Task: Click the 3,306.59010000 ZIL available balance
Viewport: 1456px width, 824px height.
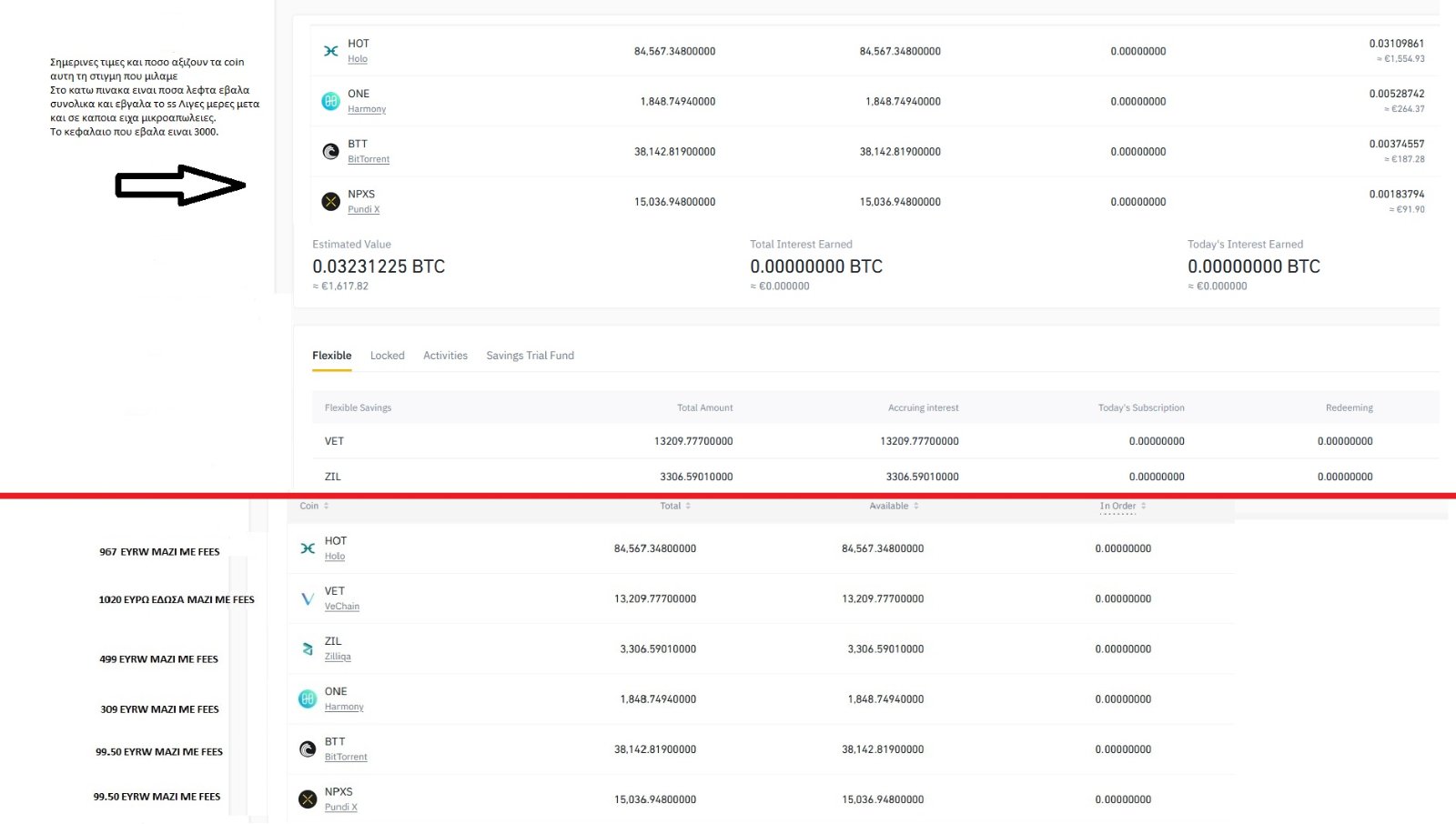Action: click(885, 648)
